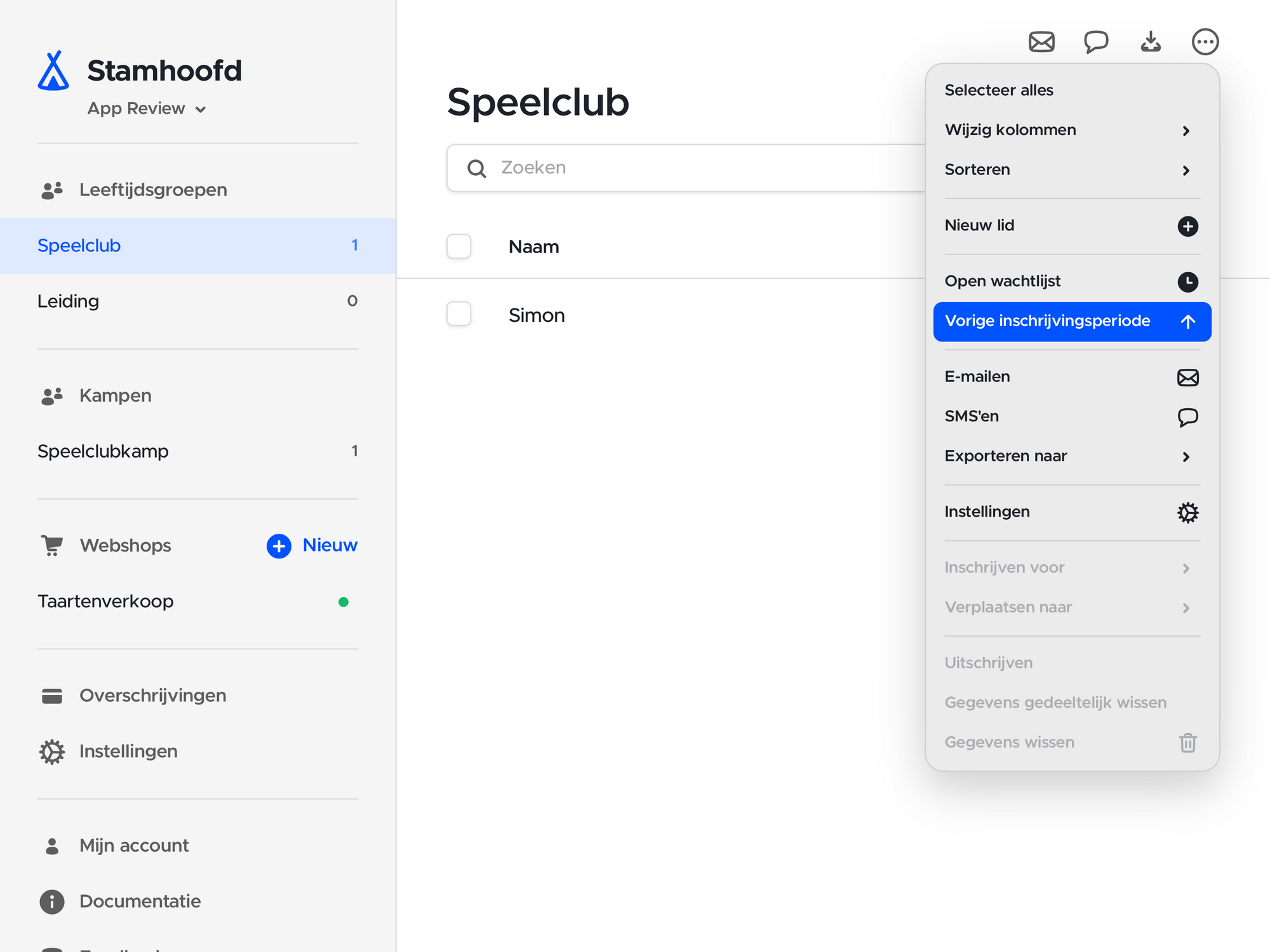Open the more options ellipsis icon
Viewport: 1270px width, 952px height.
coord(1205,42)
